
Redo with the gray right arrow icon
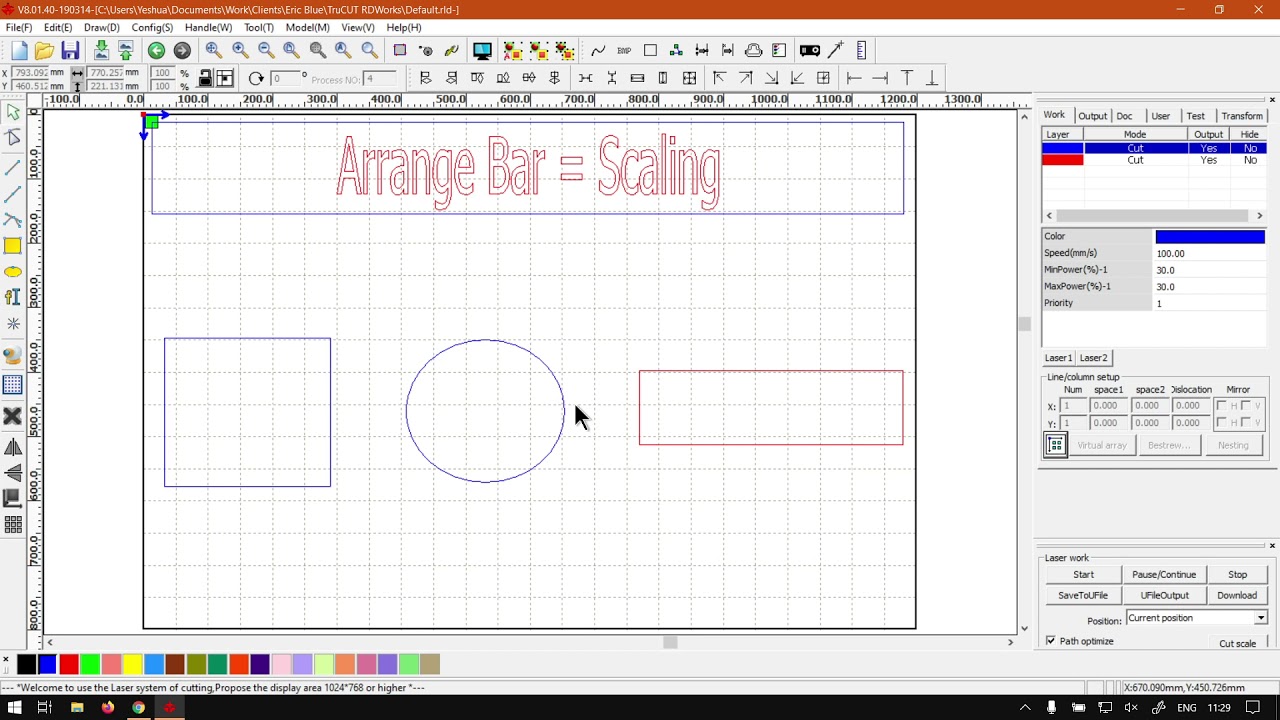coord(182,51)
